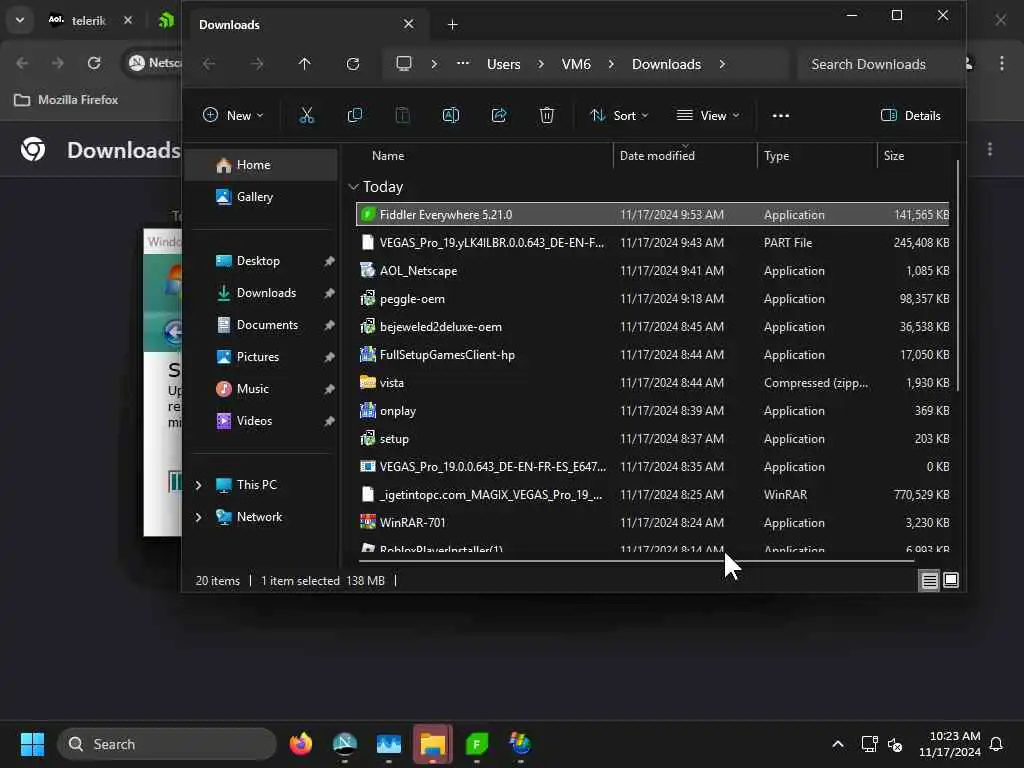Expand chevron after Users in address bar
The width and height of the screenshot is (1024, 768).
[541, 64]
